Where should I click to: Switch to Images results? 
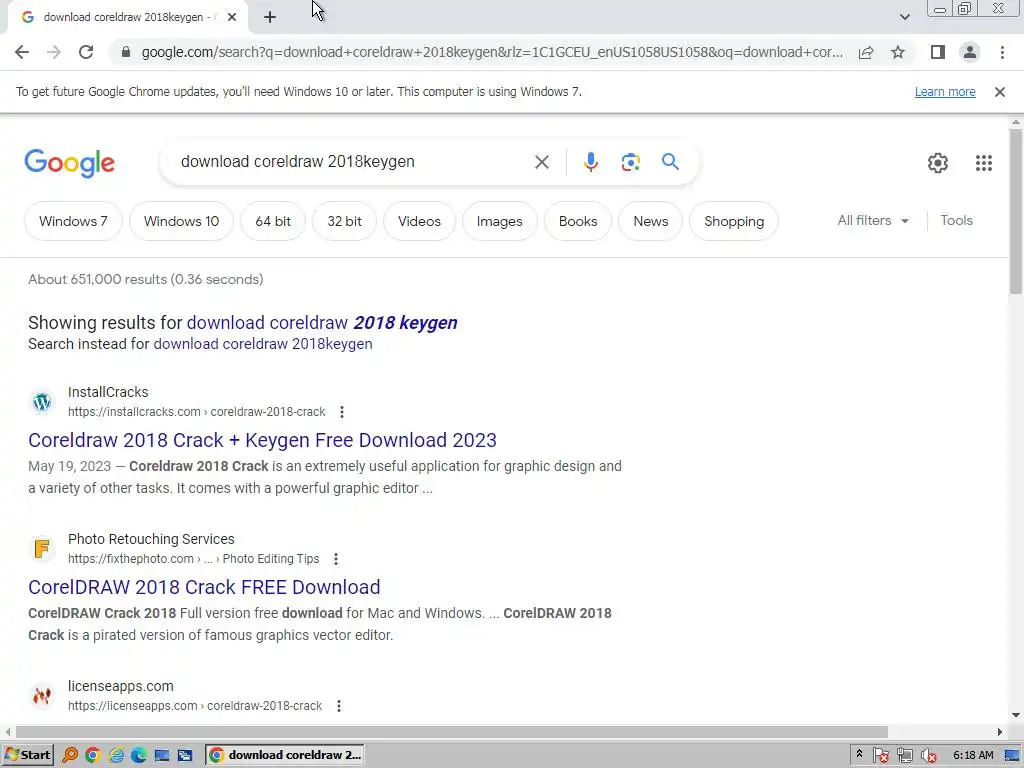(500, 221)
